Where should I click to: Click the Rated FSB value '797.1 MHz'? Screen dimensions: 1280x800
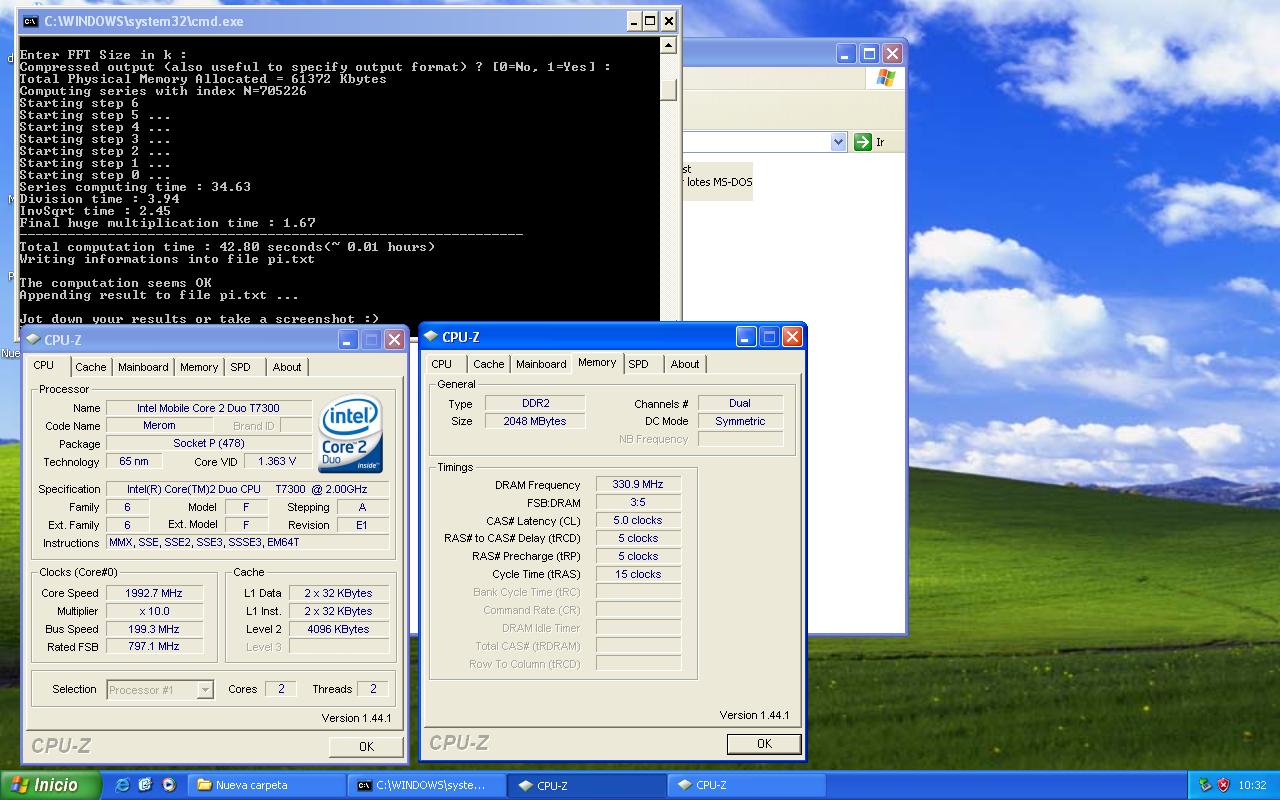pos(154,646)
